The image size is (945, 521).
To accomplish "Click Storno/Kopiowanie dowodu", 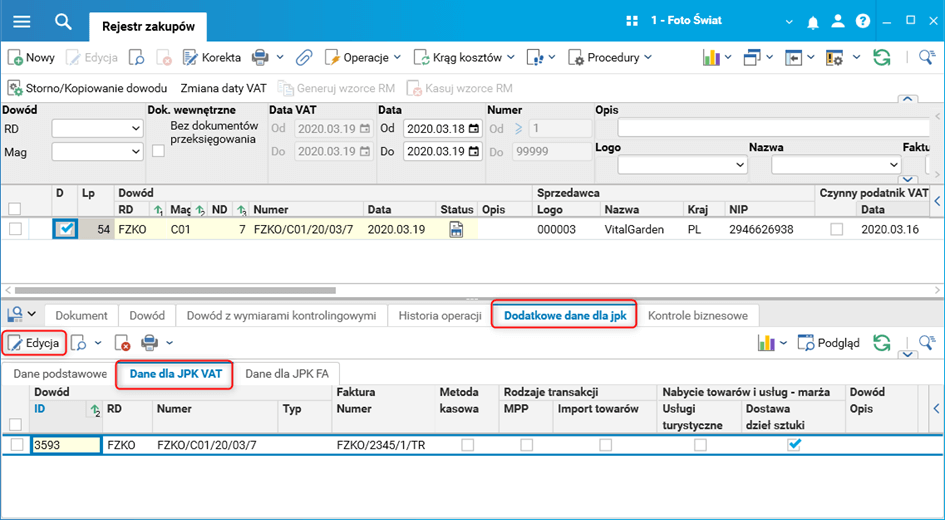I will click(87, 89).
